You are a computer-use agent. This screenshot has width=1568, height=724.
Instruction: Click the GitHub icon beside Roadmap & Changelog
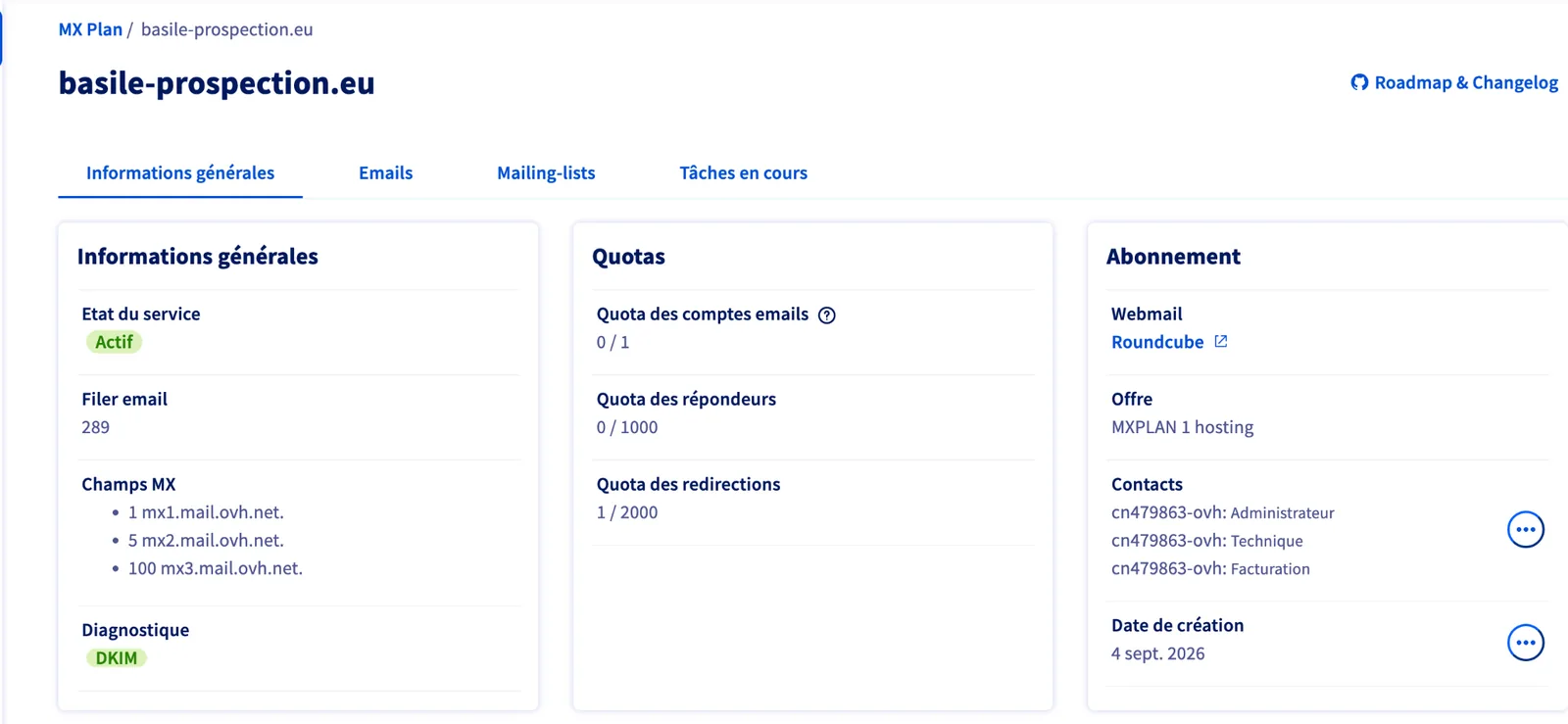1359,82
